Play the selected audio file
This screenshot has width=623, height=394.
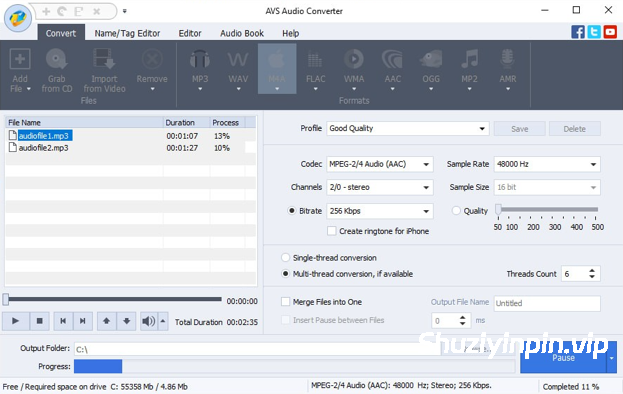[15, 321]
